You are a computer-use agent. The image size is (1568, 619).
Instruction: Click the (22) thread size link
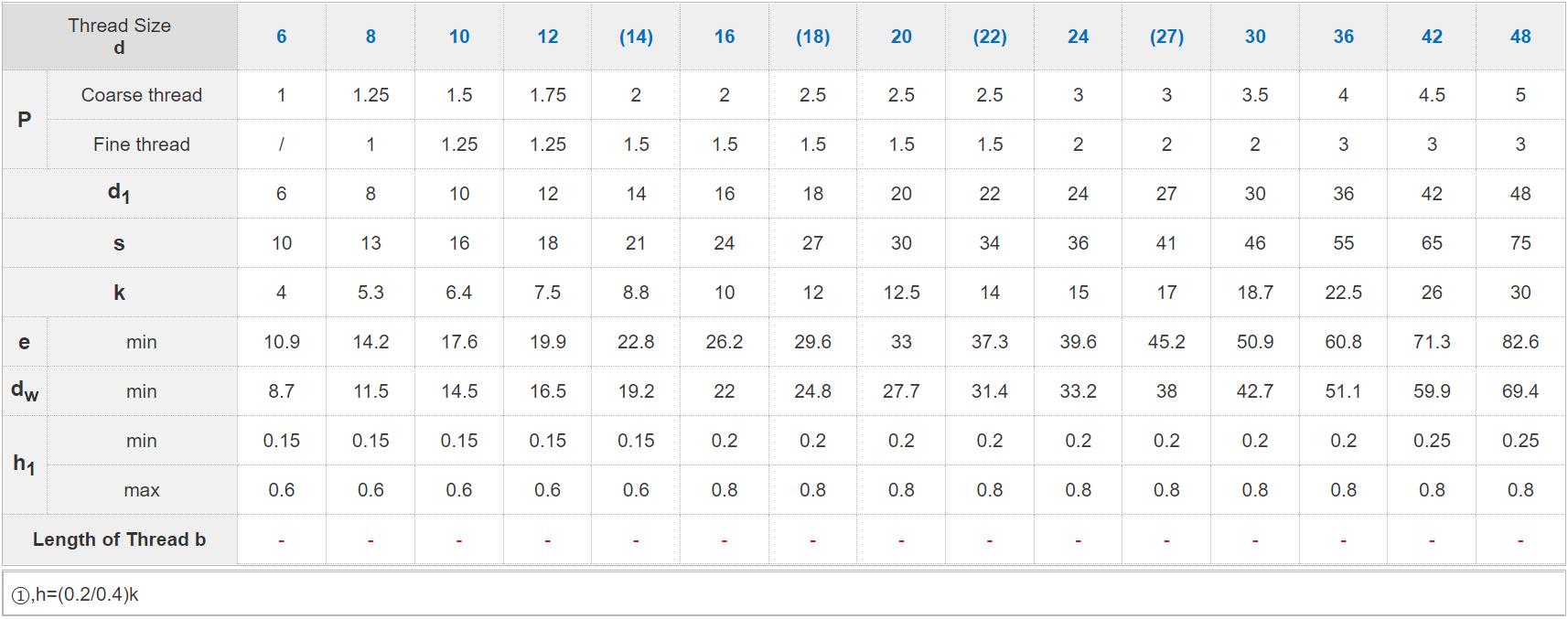click(x=990, y=37)
